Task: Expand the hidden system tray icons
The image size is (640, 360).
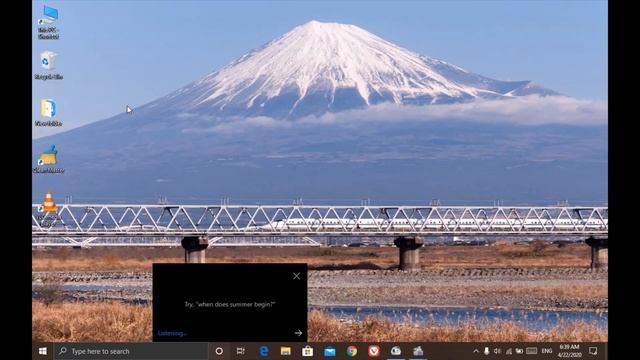Action: [476, 351]
